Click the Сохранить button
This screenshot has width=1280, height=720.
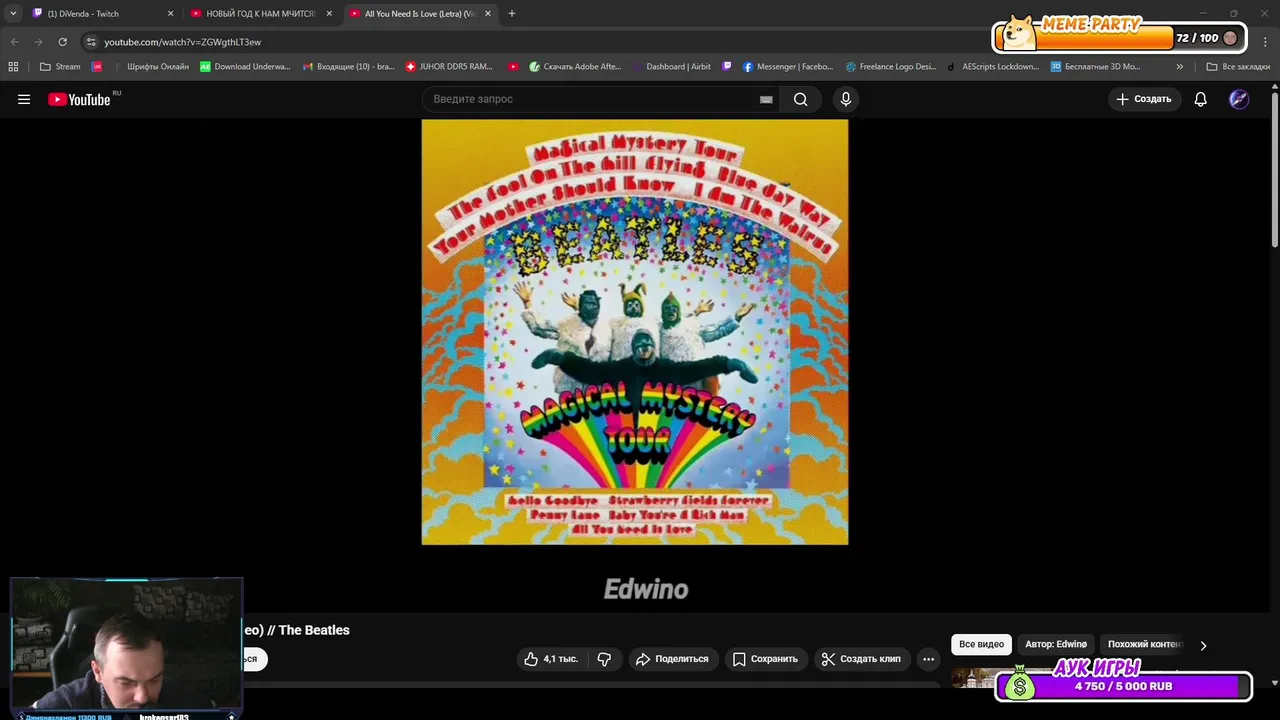click(x=765, y=659)
